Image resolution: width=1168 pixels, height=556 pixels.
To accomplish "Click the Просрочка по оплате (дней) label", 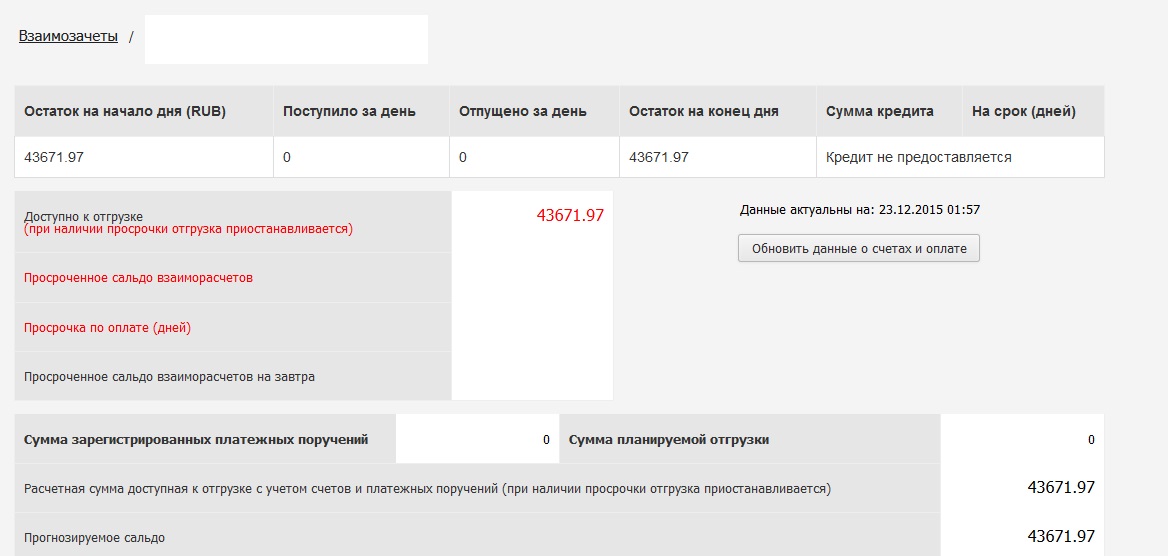I will pyautogui.click(x=107, y=327).
